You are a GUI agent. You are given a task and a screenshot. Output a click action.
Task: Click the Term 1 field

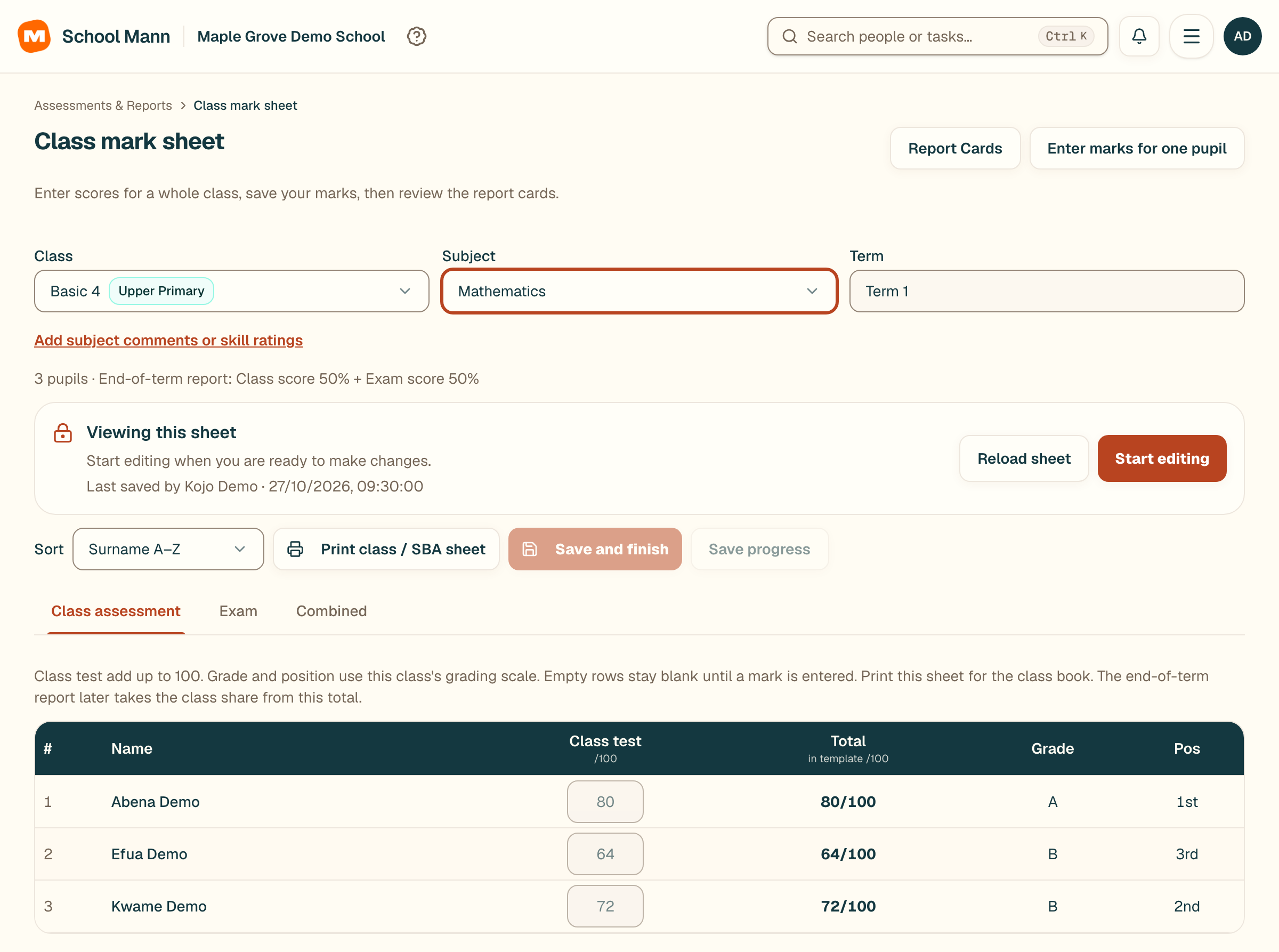click(x=1047, y=291)
